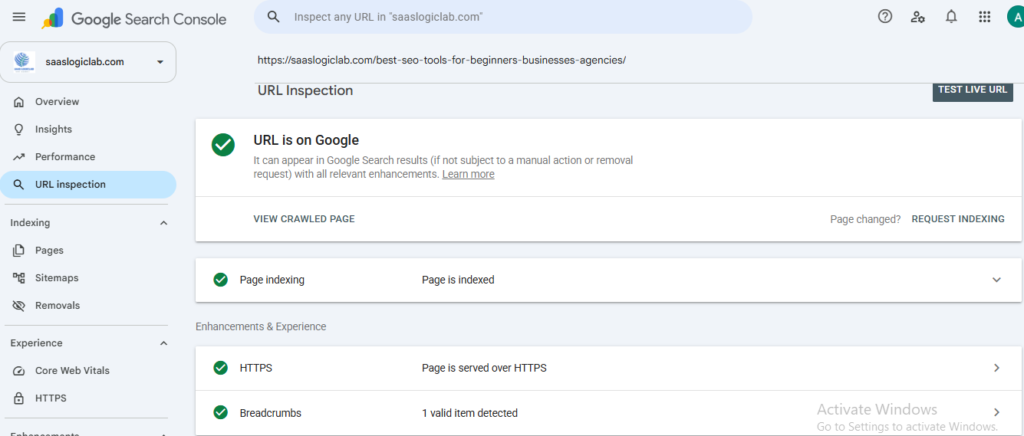The width and height of the screenshot is (1024, 436).
Task: Collapse the Indexing sidebar section
Action: (x=164, y=223)
